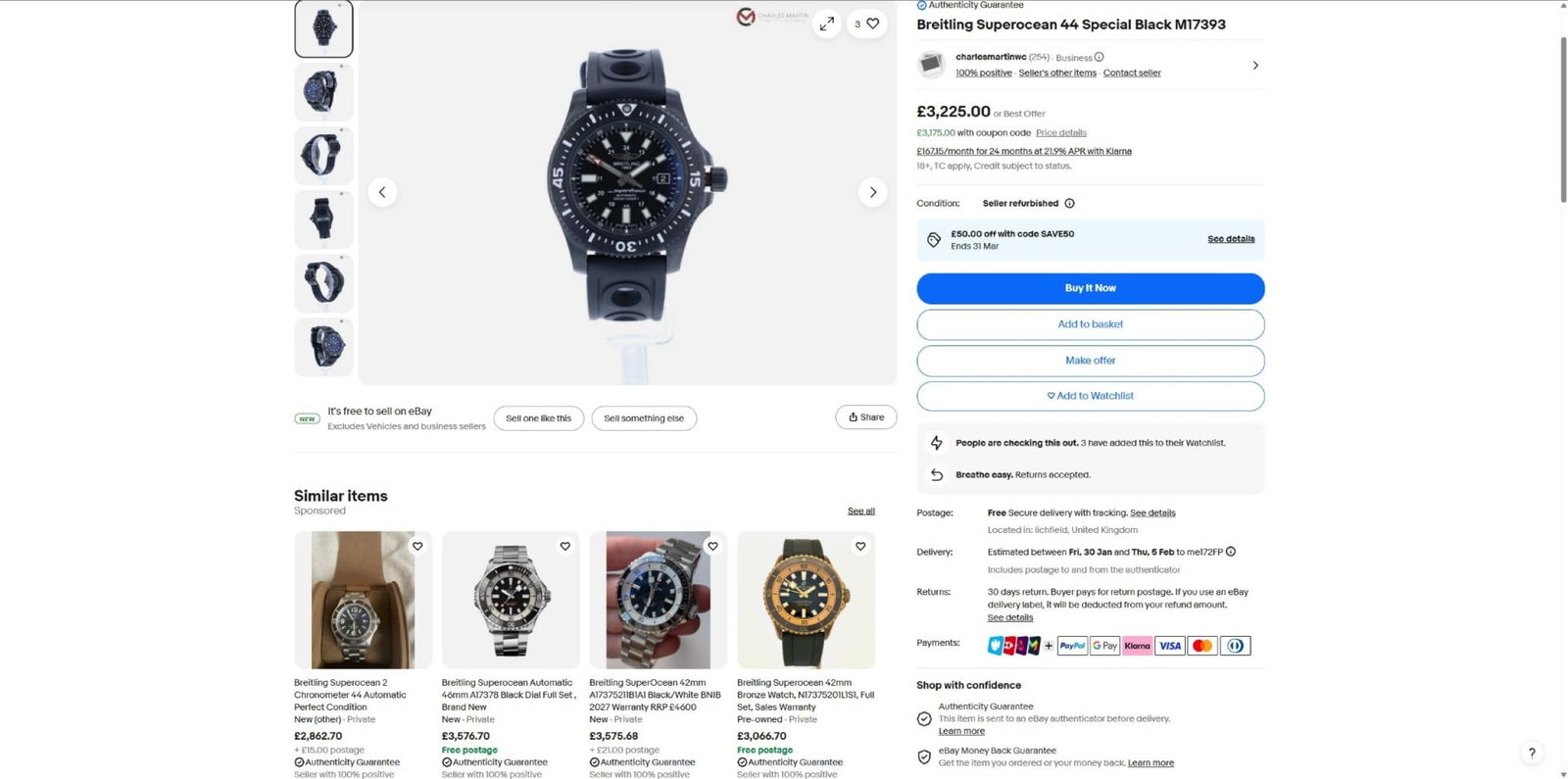
Task: Open the delivery estimate info icon
Action: tap(1231, 552)
